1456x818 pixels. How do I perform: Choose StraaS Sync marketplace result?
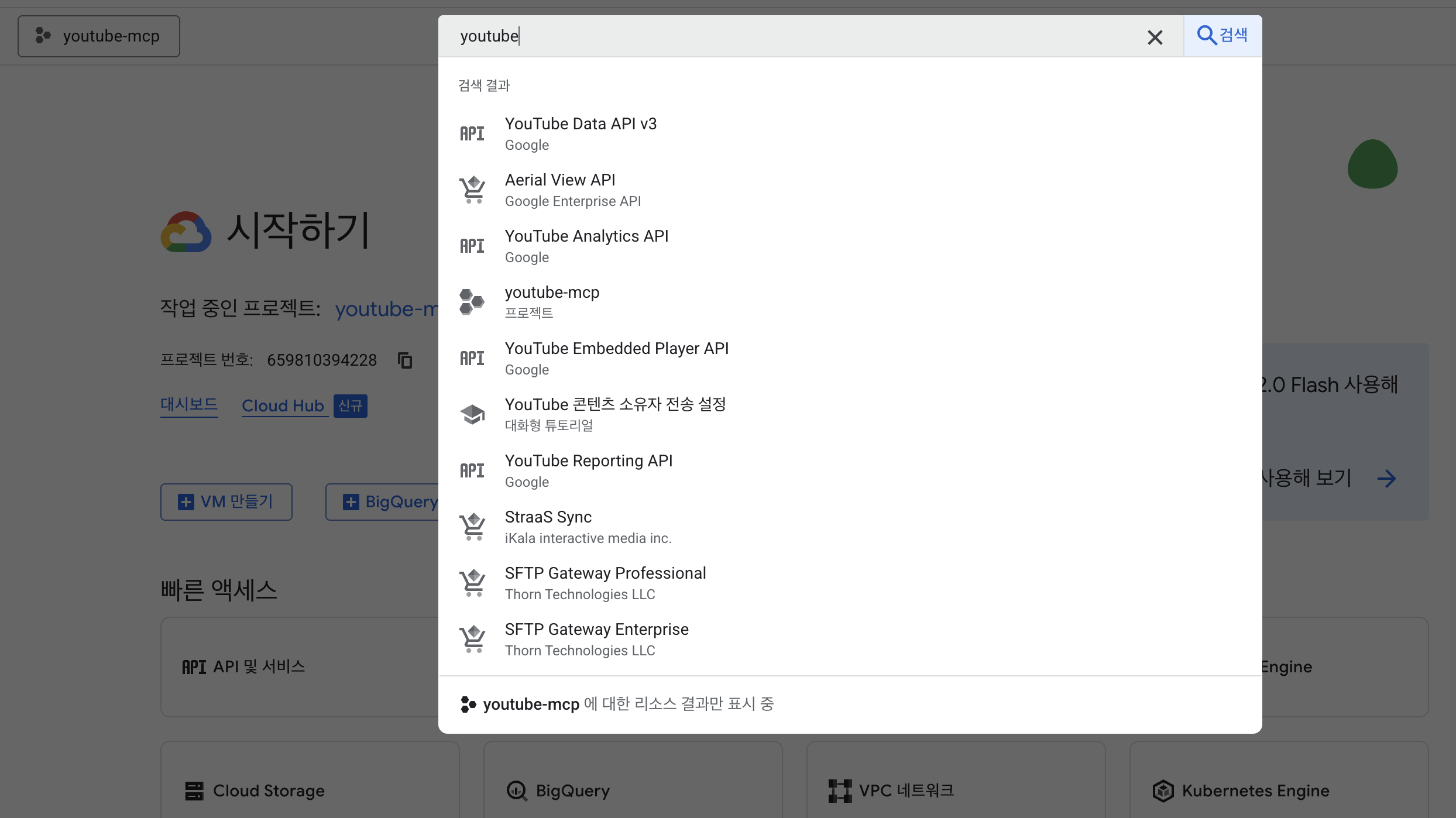click(548, 527)
